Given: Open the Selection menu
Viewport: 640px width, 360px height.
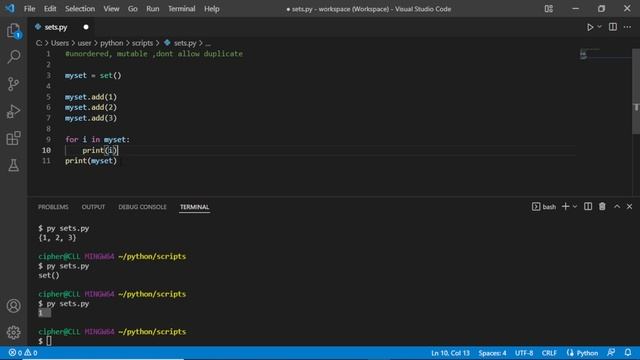Looking at the screenshot, I should 80,9.
